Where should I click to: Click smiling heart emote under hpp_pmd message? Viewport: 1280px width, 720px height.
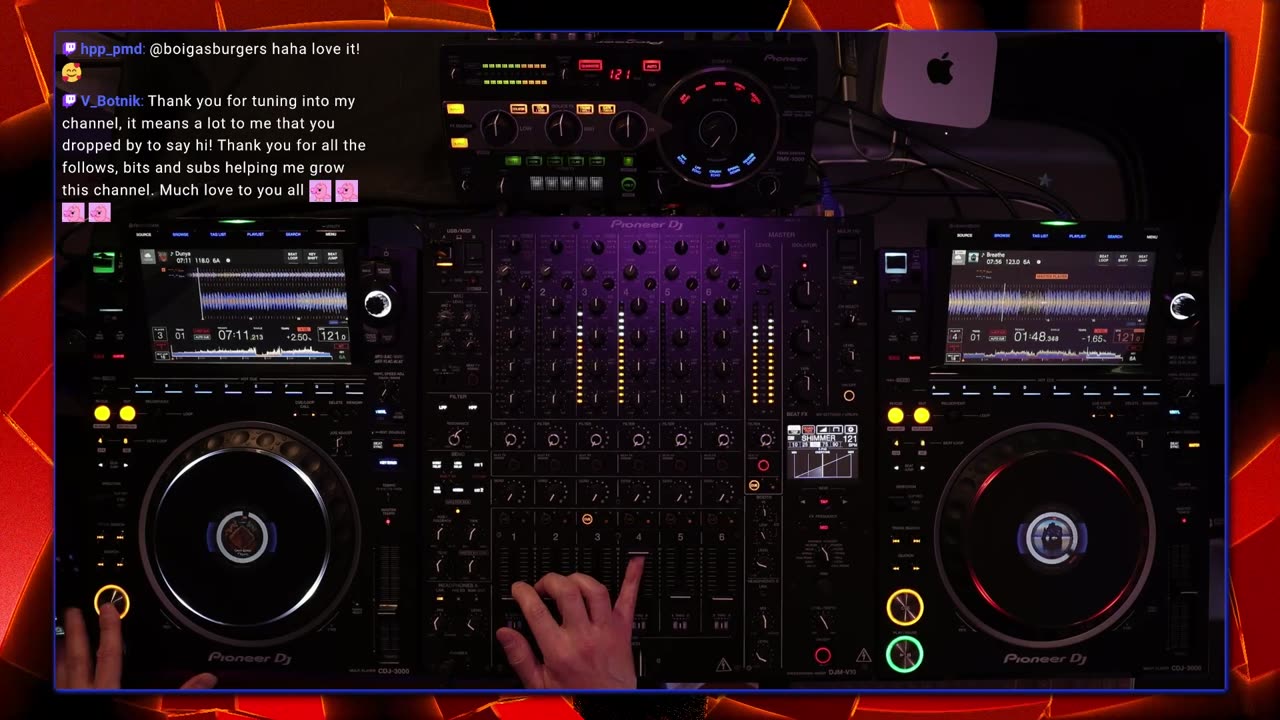pos(71,72)
